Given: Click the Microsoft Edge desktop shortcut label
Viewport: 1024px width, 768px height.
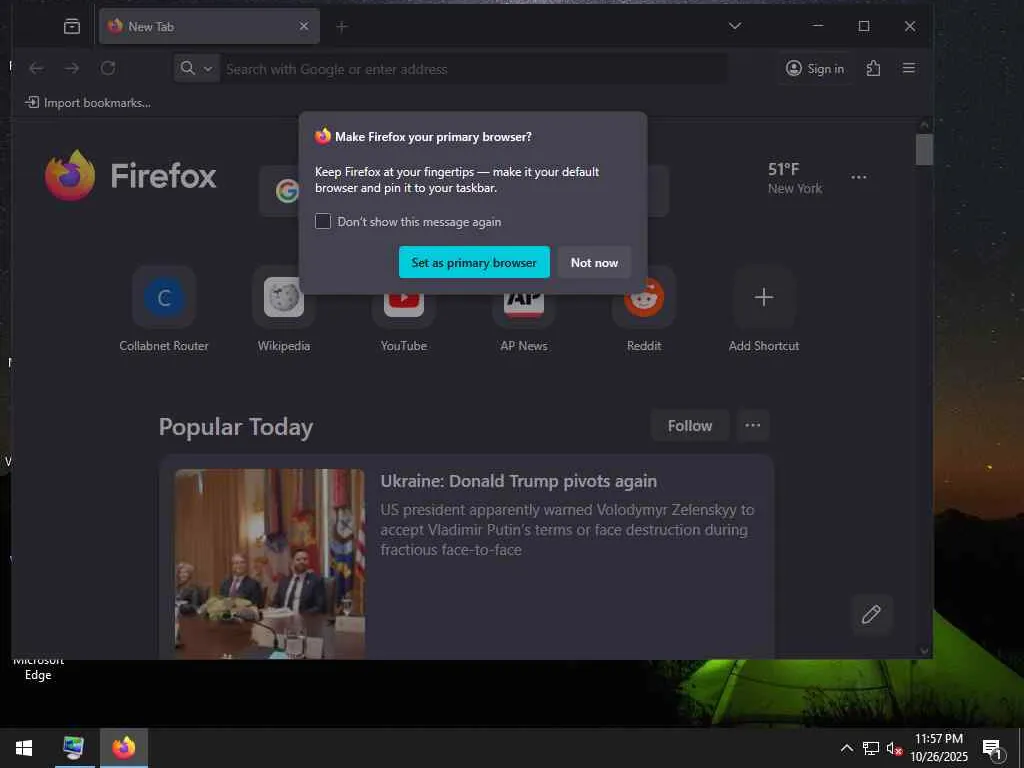Looking at the screenshot, I should (x=38, y=667).
